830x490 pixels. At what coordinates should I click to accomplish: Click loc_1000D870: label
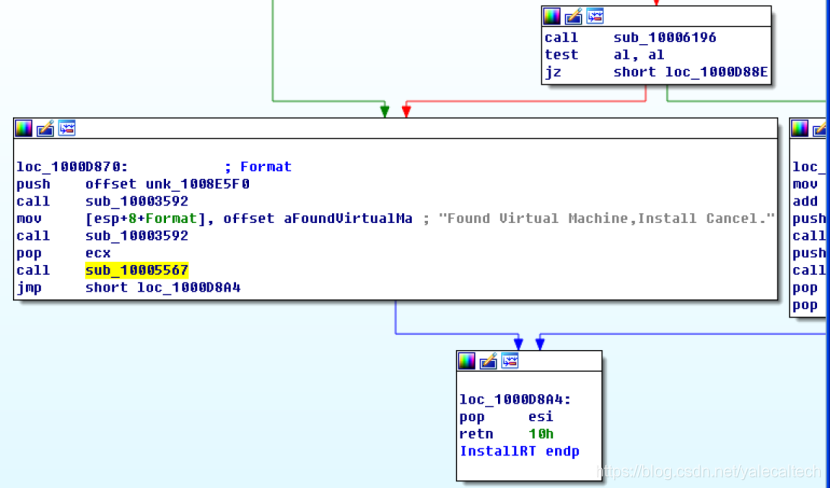tap(72, 167)
